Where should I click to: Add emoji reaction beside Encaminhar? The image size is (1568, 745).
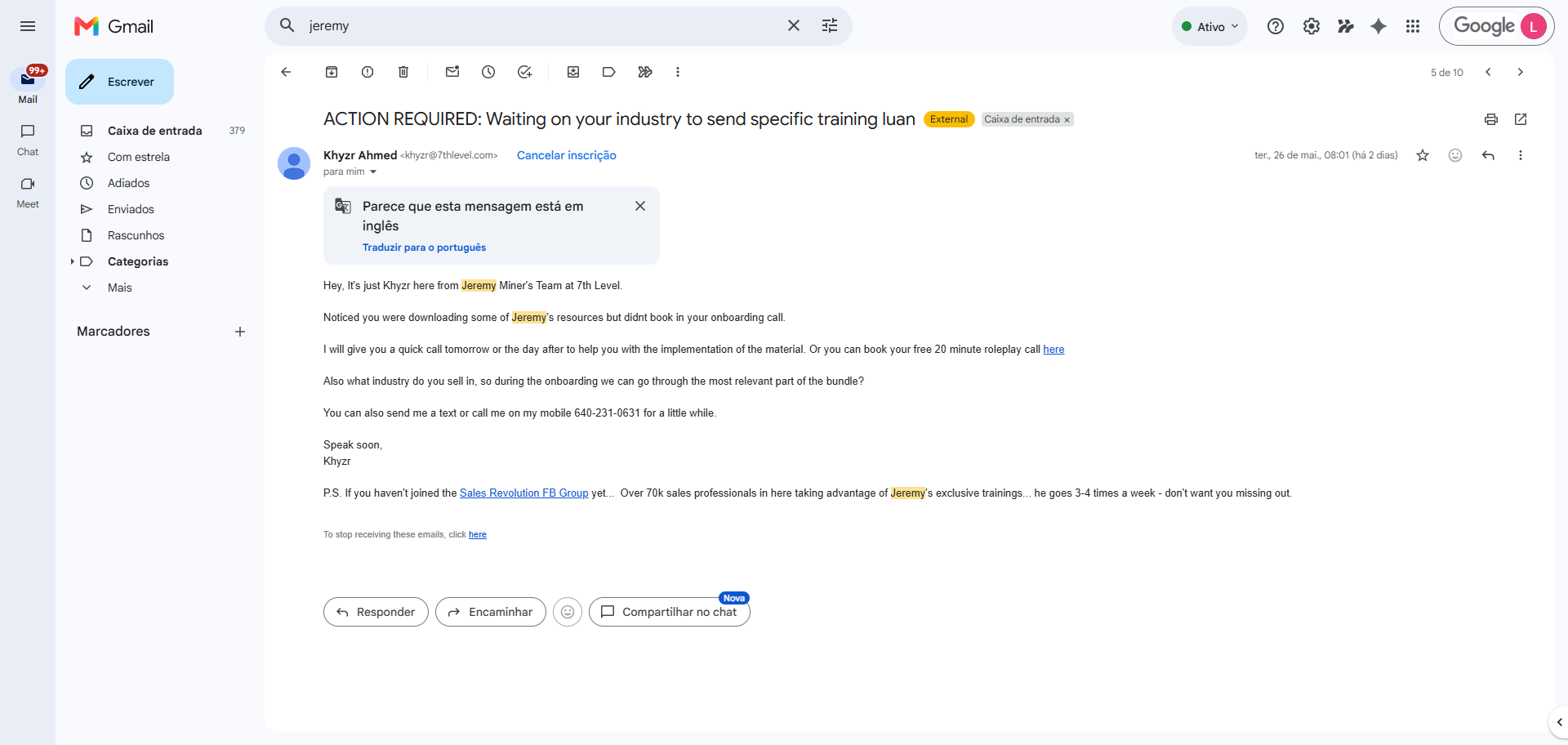pyautogui.click(x=568, y=612)
